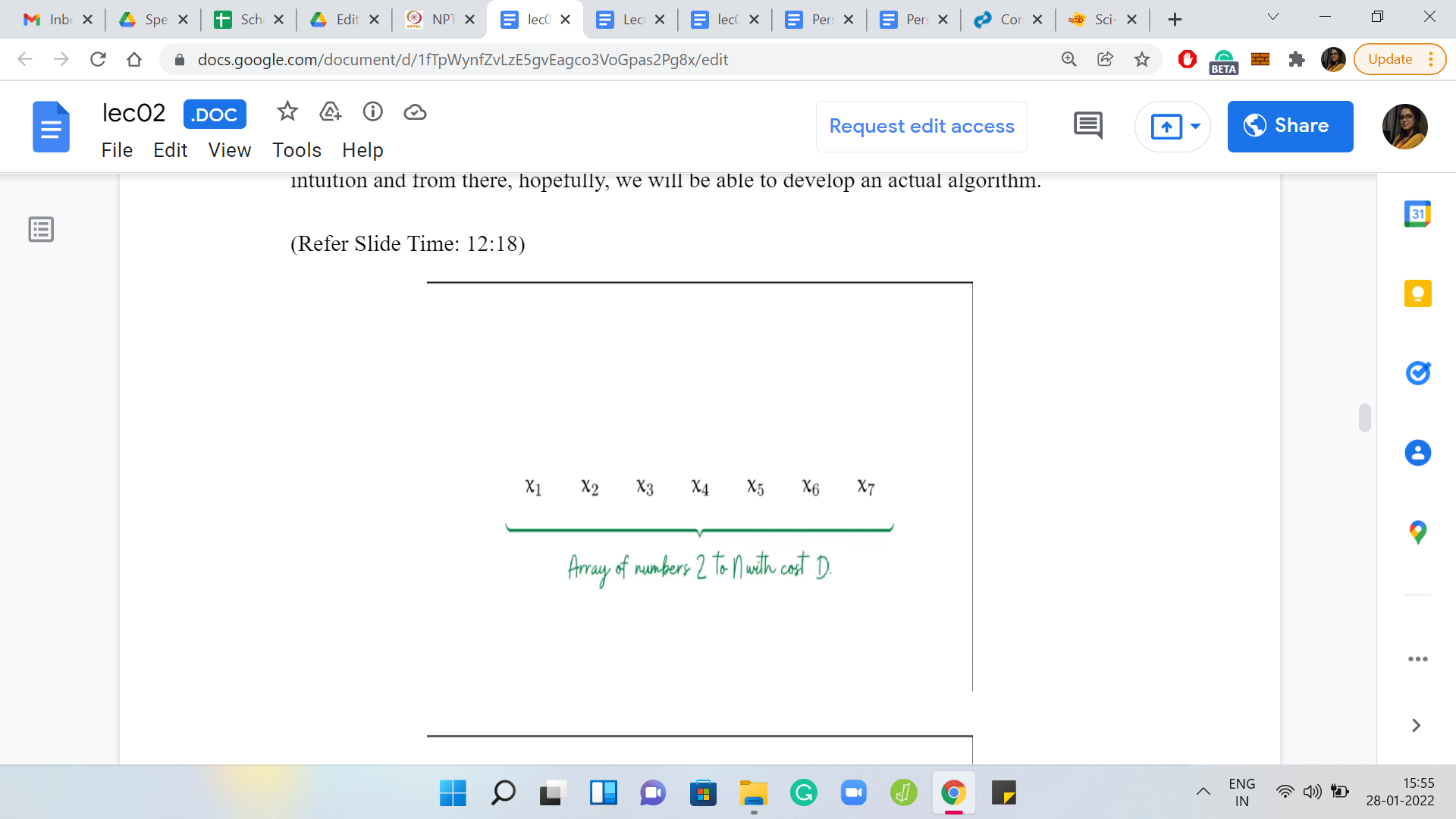1456x819 pixels.
Task: Open Google Tasks side panel
Action: tap(1417, 373)
